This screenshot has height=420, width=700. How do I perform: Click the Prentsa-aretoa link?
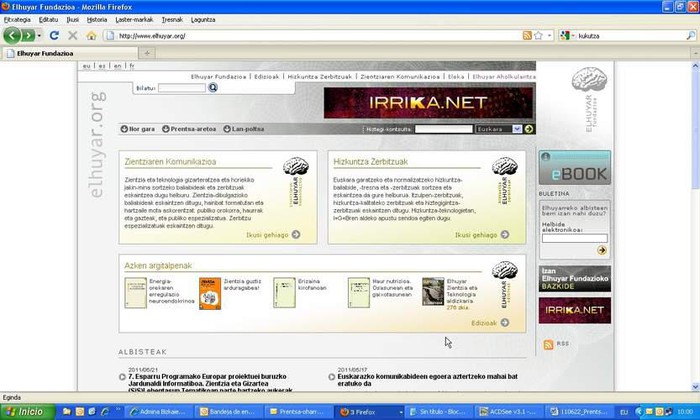(x=189, y=129)
